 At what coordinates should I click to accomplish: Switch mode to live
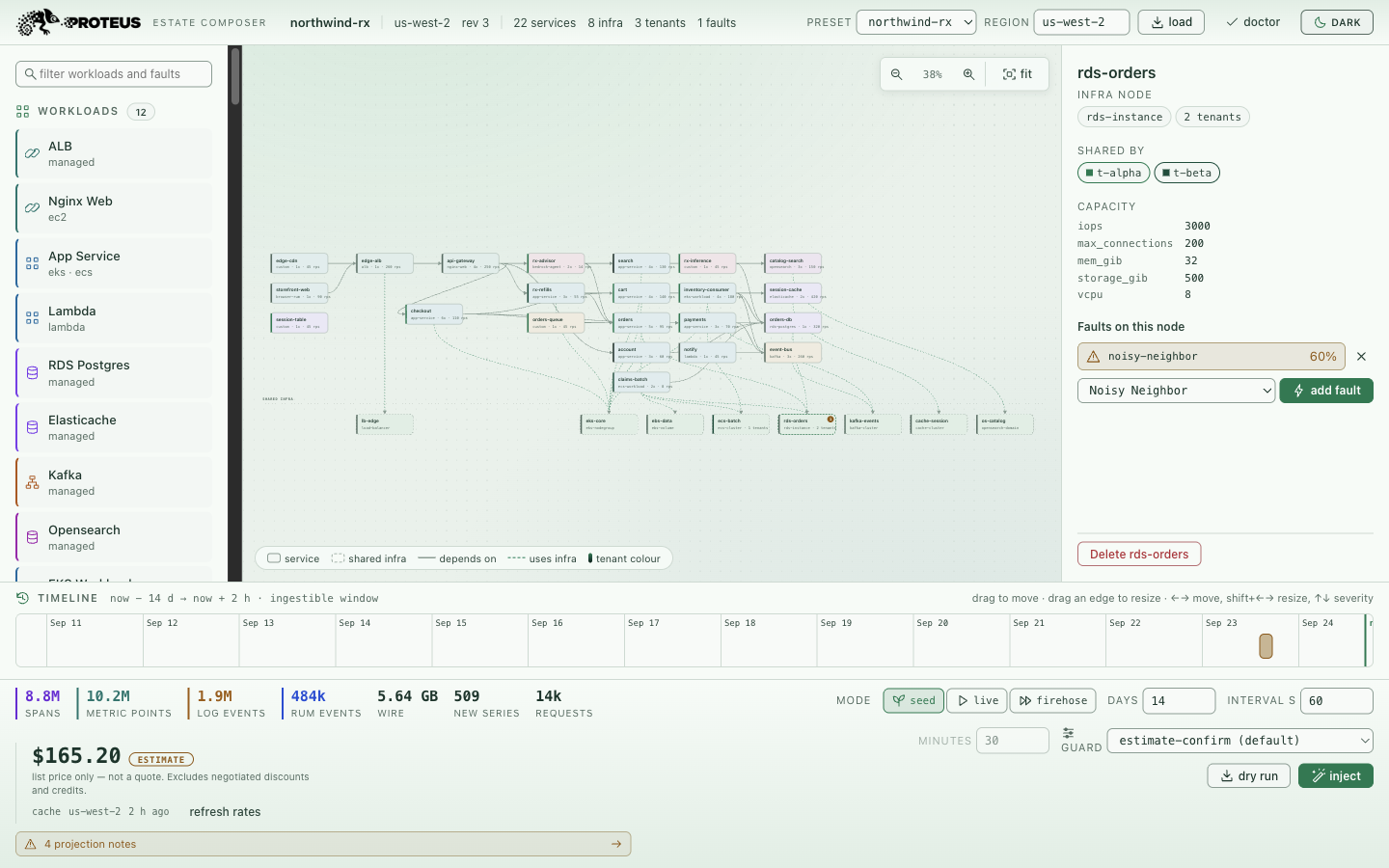[977, 700]
